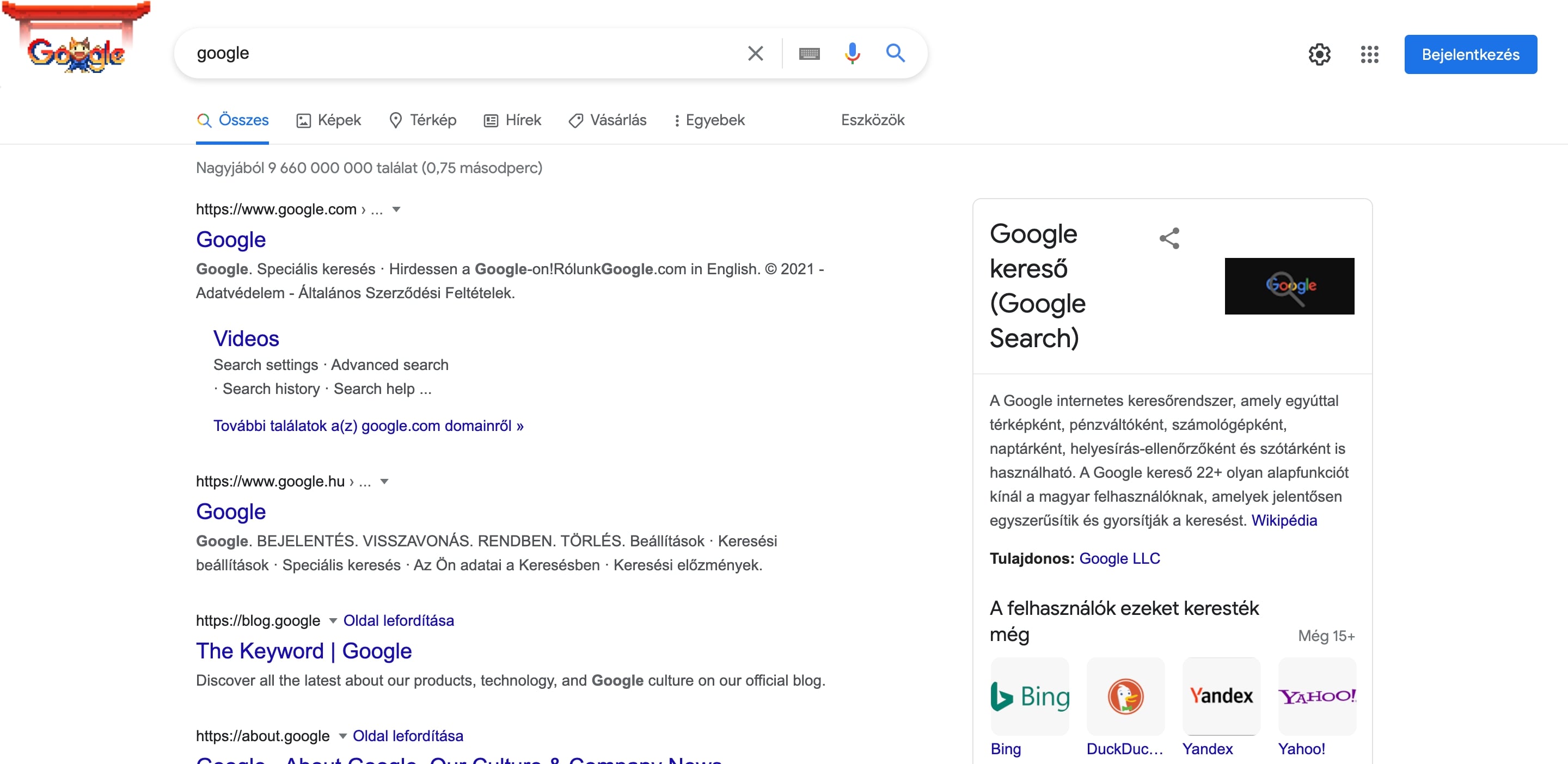Expand dropdown arrow next to www.google.com URL
This screenshot has height=764, width=1568.
pyautogui.click(x=396, y=210)
